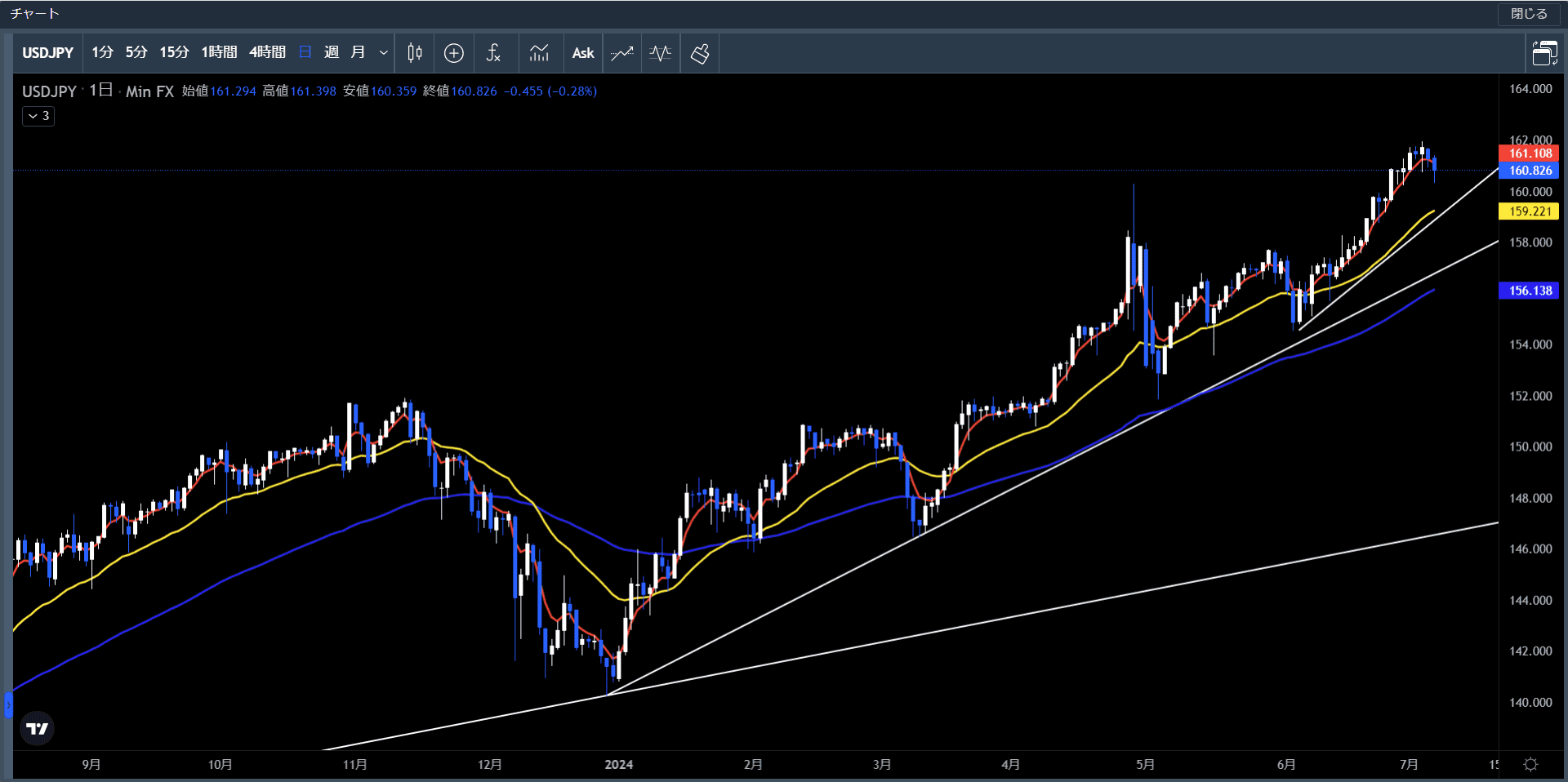The height and width of the screenshot is (782, 1568).
Task: Click the 140.000 price scale label
Action: click(x=1530, y=702)
